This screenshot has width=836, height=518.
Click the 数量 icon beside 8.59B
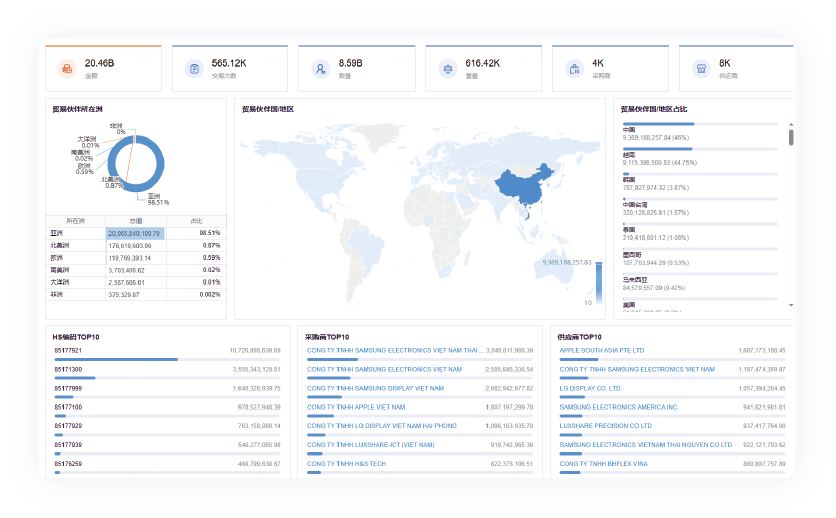tap(320, 69)
